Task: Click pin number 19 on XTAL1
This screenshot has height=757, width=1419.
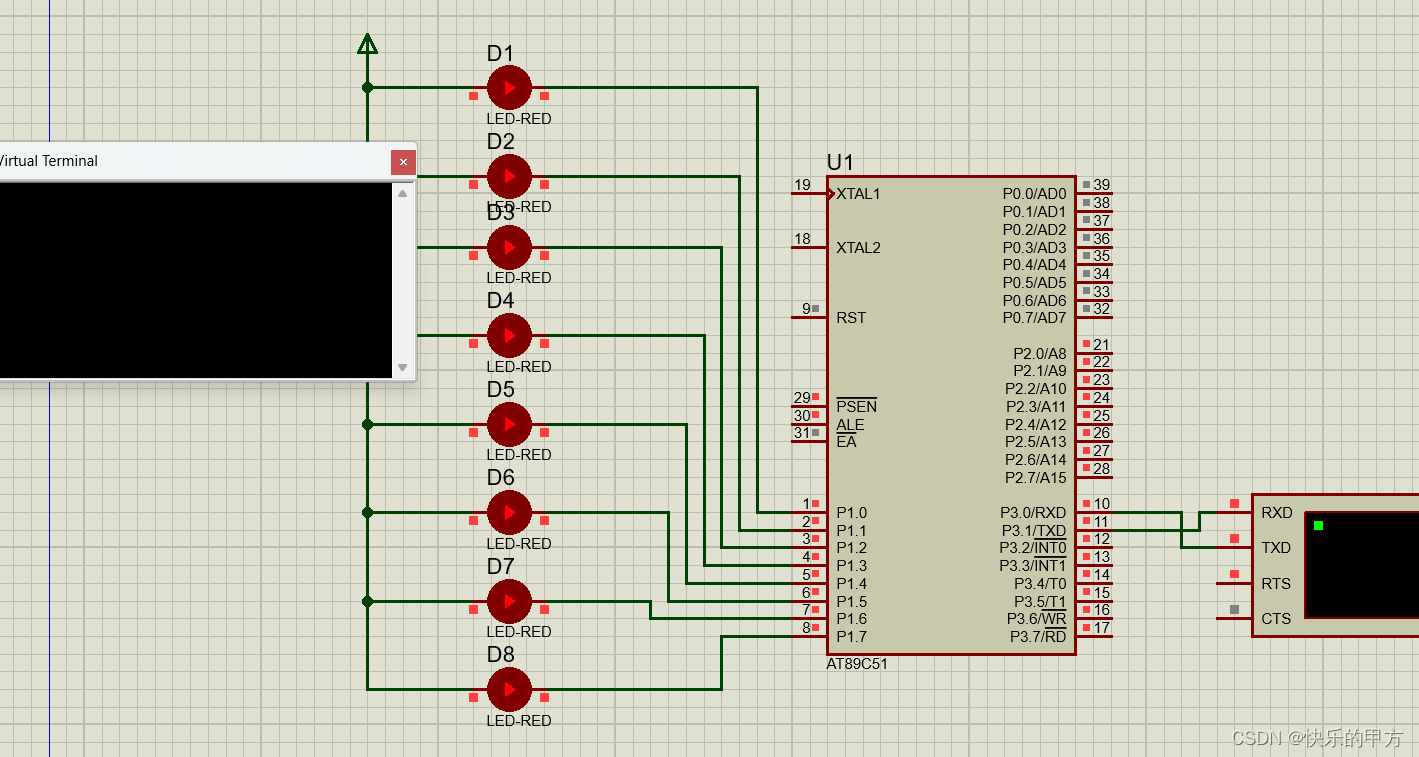Action: [x=802, y=185]
